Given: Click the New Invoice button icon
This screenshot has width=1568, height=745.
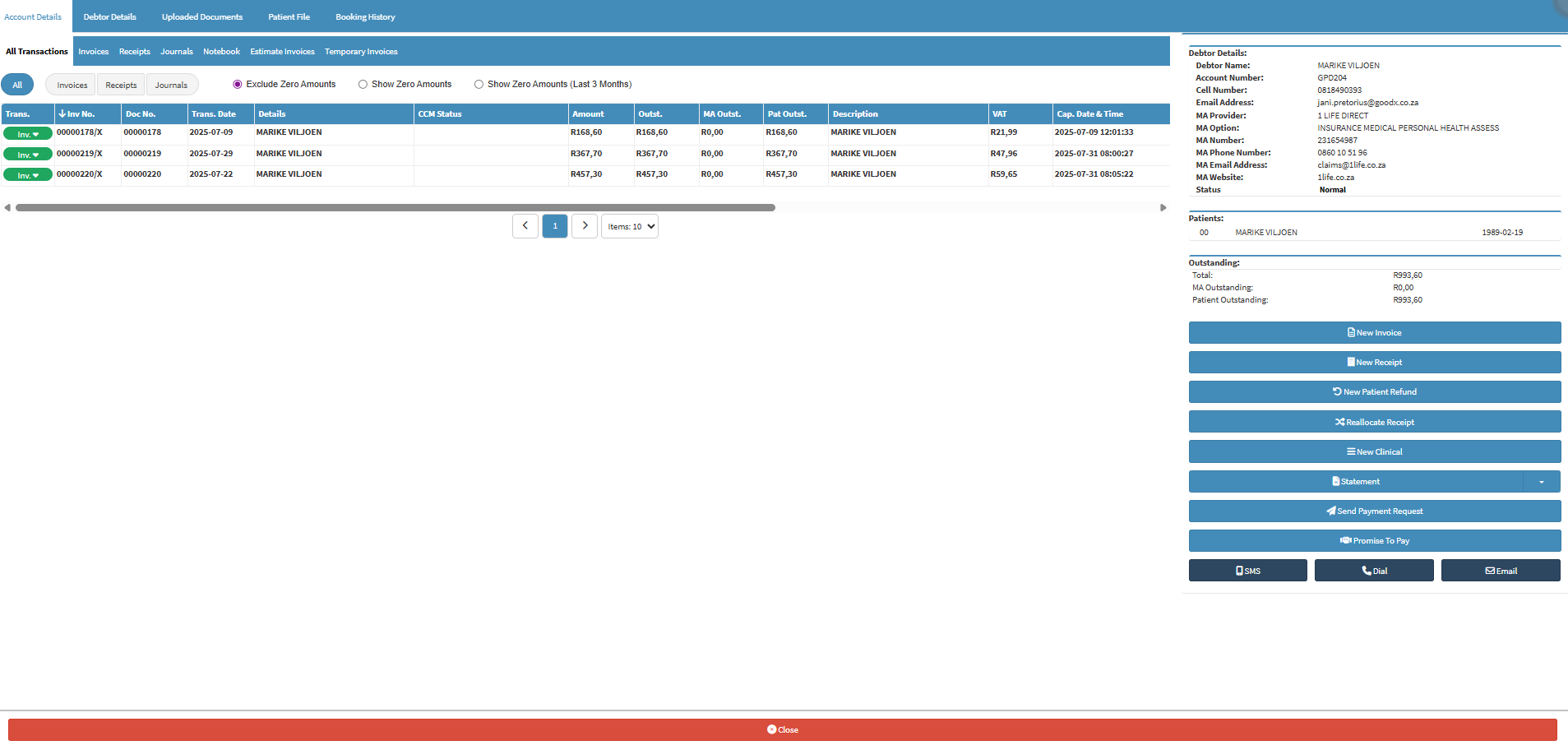Looking at the screenshot, I should 1351,333.
